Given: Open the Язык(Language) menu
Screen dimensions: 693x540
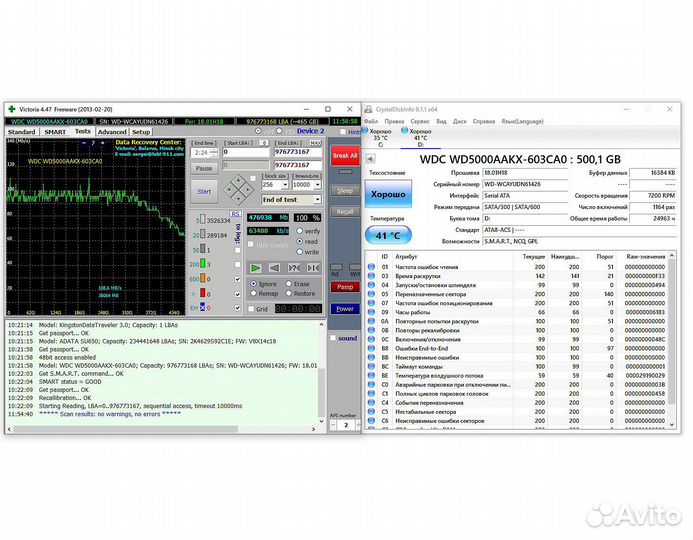Looking at the screenshot, I should 522,121.
